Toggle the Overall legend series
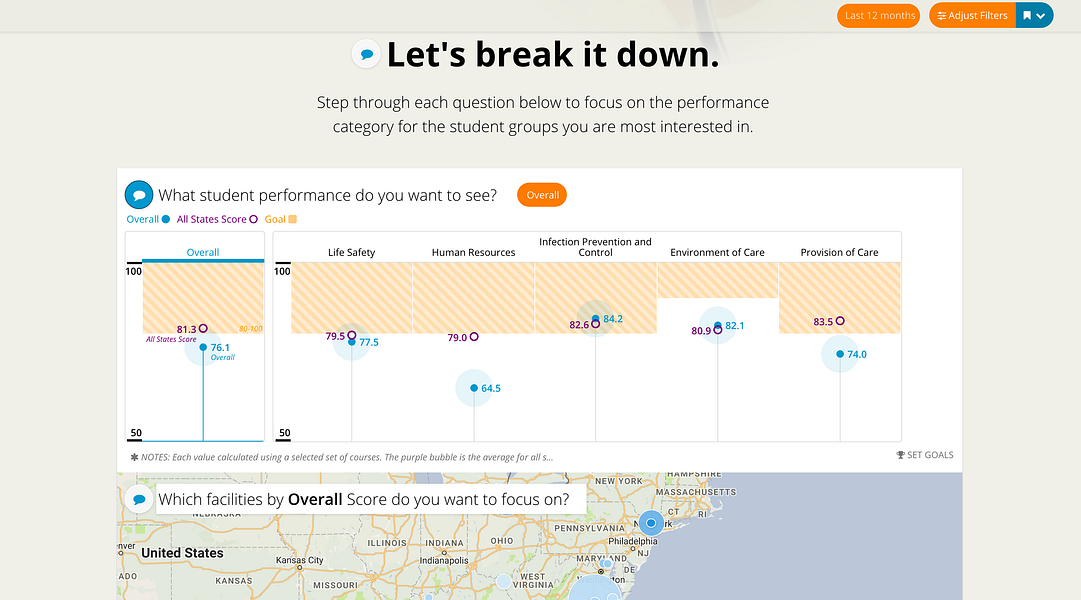The height and width of the screenshot is (600, 1081). 148,219
